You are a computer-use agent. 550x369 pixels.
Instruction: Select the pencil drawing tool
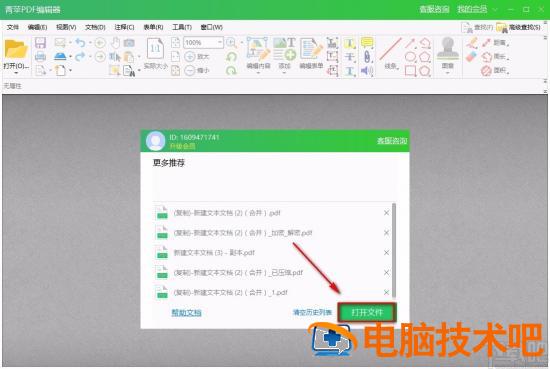pyautogui.click(x=472, y=43)
